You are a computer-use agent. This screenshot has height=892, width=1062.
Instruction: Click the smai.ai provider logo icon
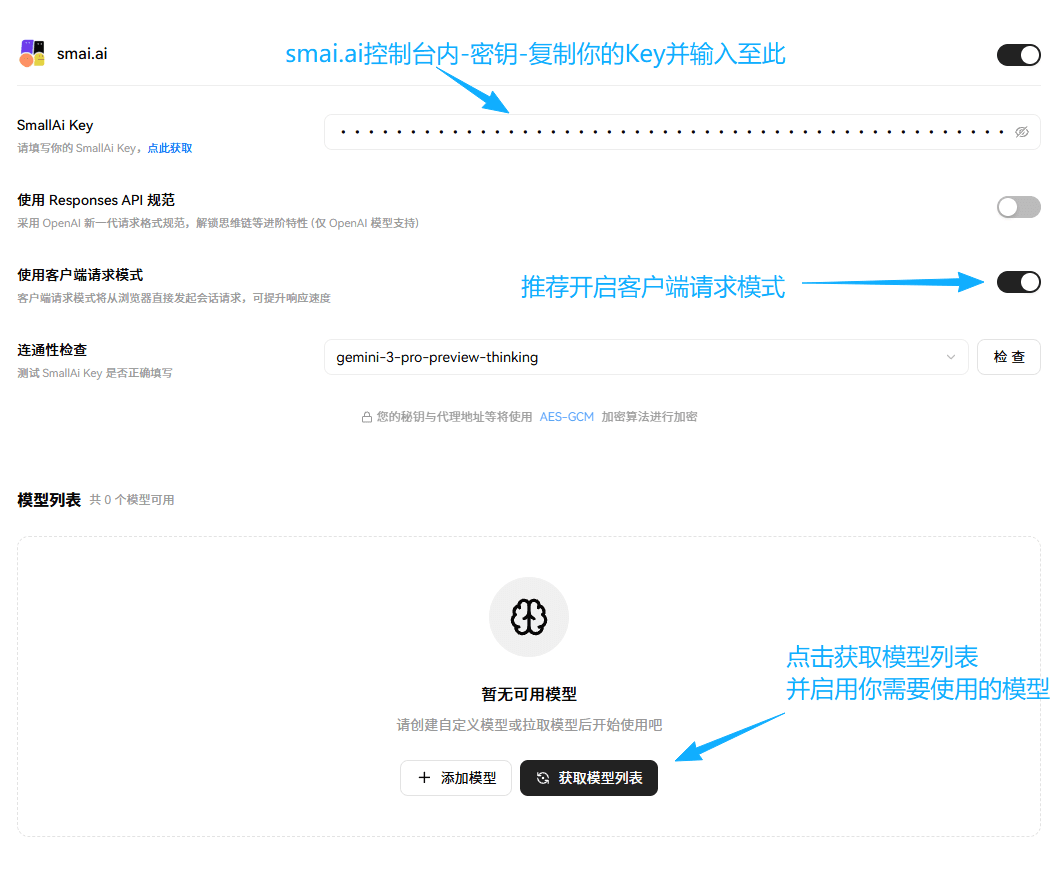(x=31, y=53)
